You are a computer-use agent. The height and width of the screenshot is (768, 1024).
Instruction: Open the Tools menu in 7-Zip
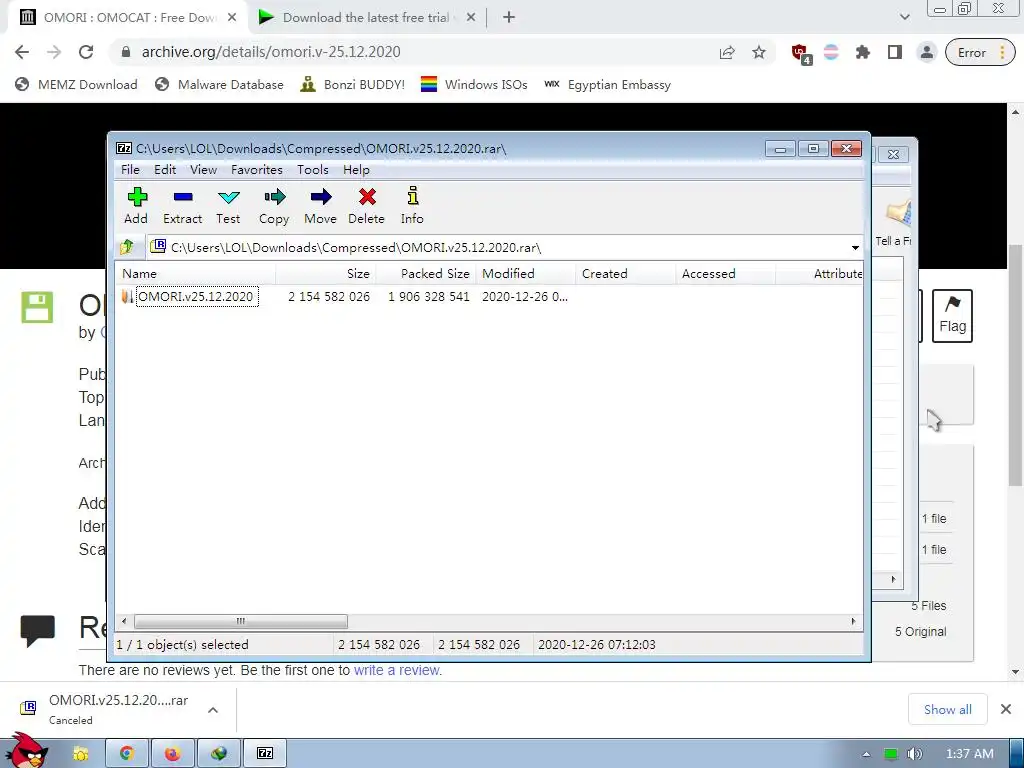pyautogui.click(x=313, y=170)
